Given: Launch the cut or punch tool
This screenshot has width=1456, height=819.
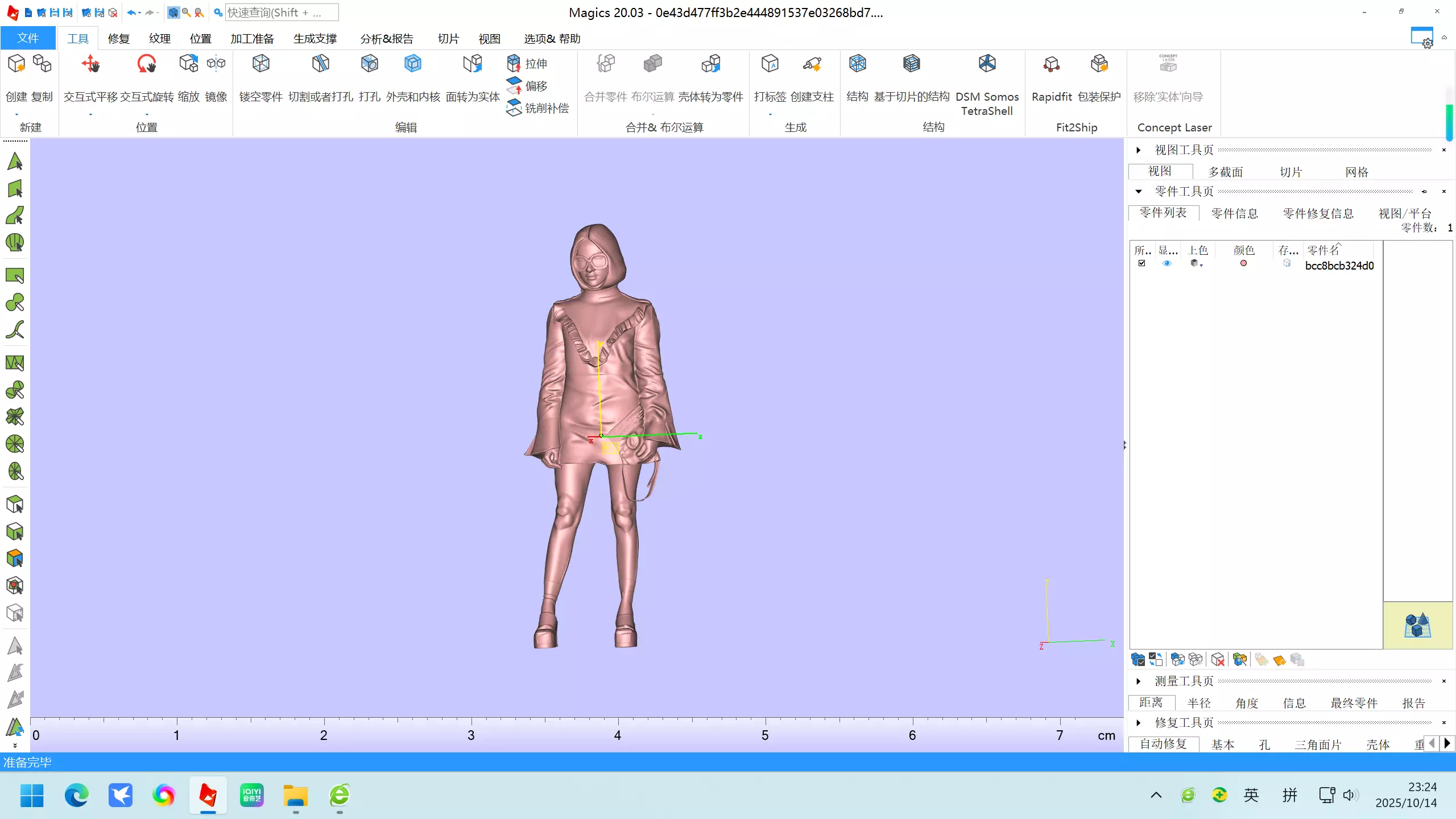Looking at the screenshot, I should coord(320,64).
